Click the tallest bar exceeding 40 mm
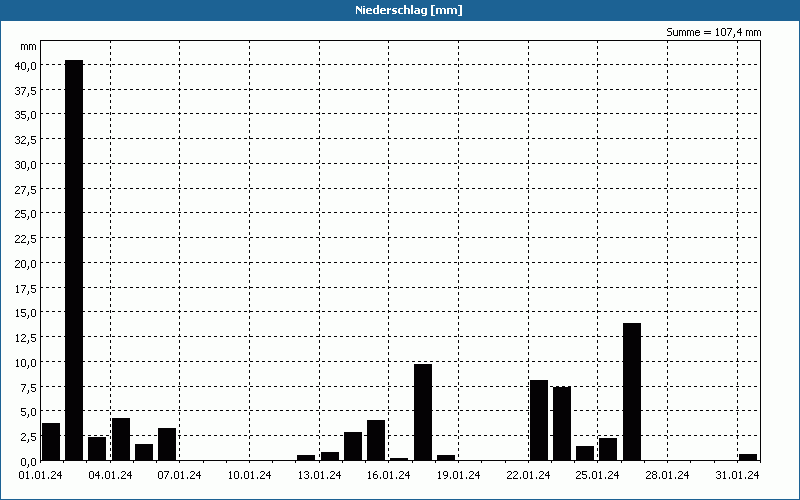 [74, 260]
